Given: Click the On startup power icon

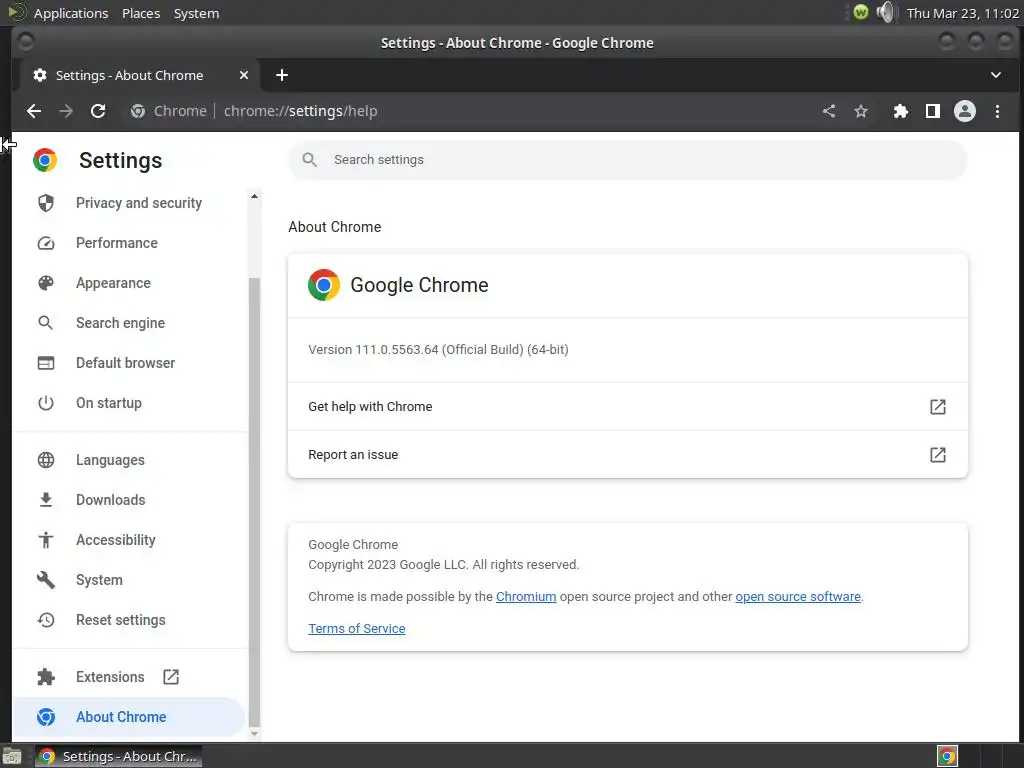Looking at the screenshot, I should tap(46, 403).
